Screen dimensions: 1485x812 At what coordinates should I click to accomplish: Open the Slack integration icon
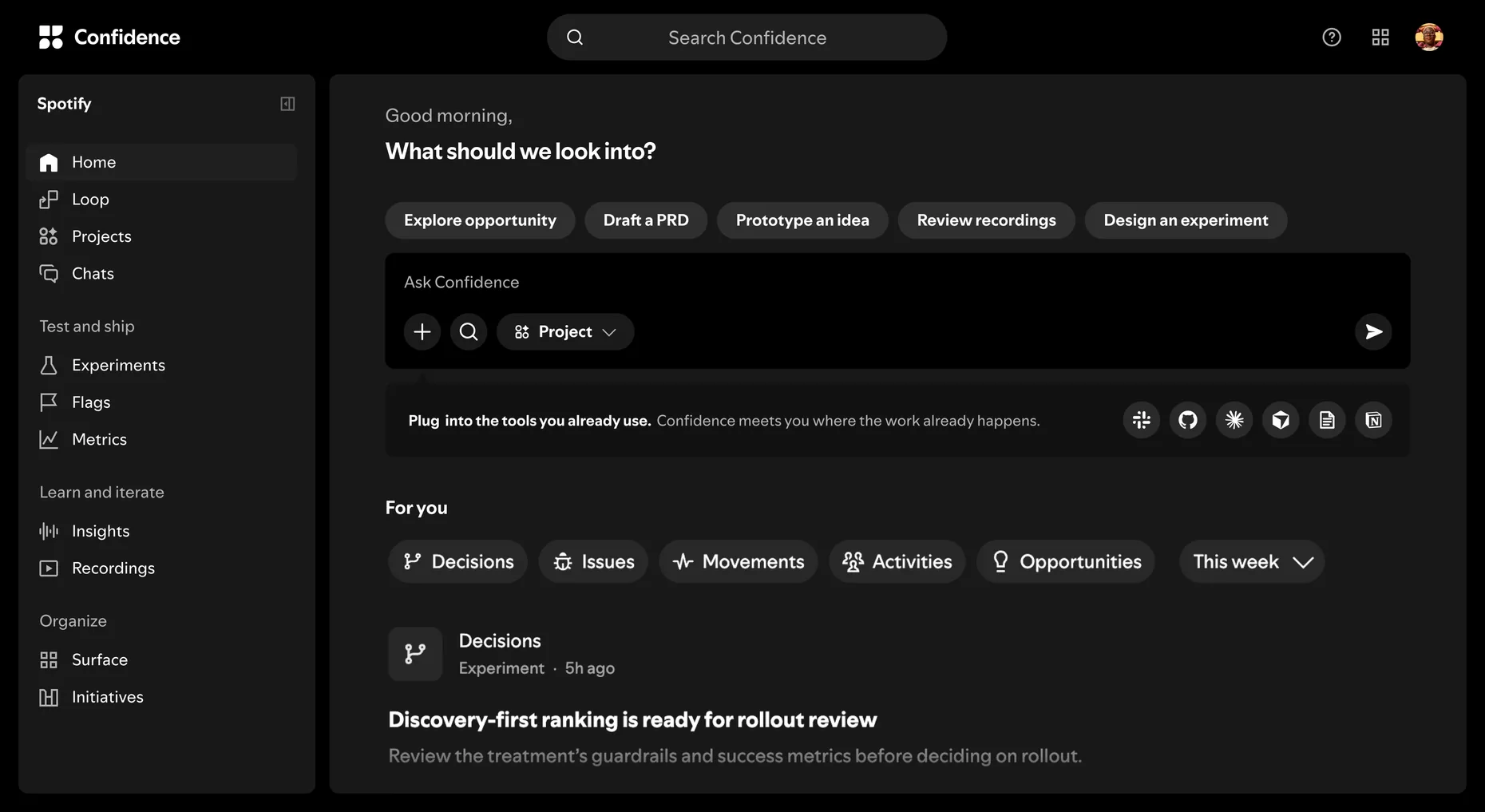pyautogui.click(x=1142, y=420)
